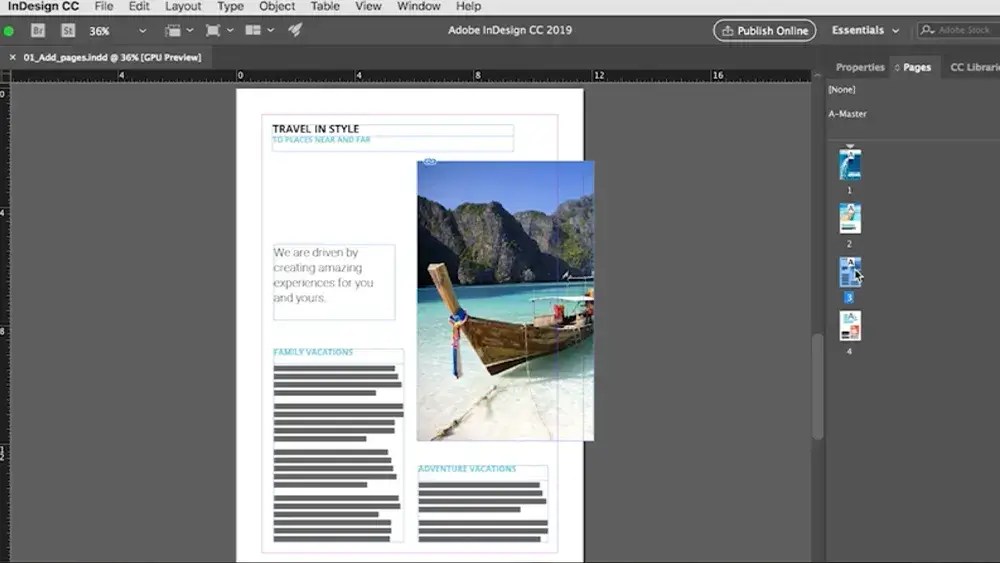The width and height of the screenshot is (1000, 563).
Task: Click the green window zoom button
Action: pyautogui.click(x=9, y=31)
